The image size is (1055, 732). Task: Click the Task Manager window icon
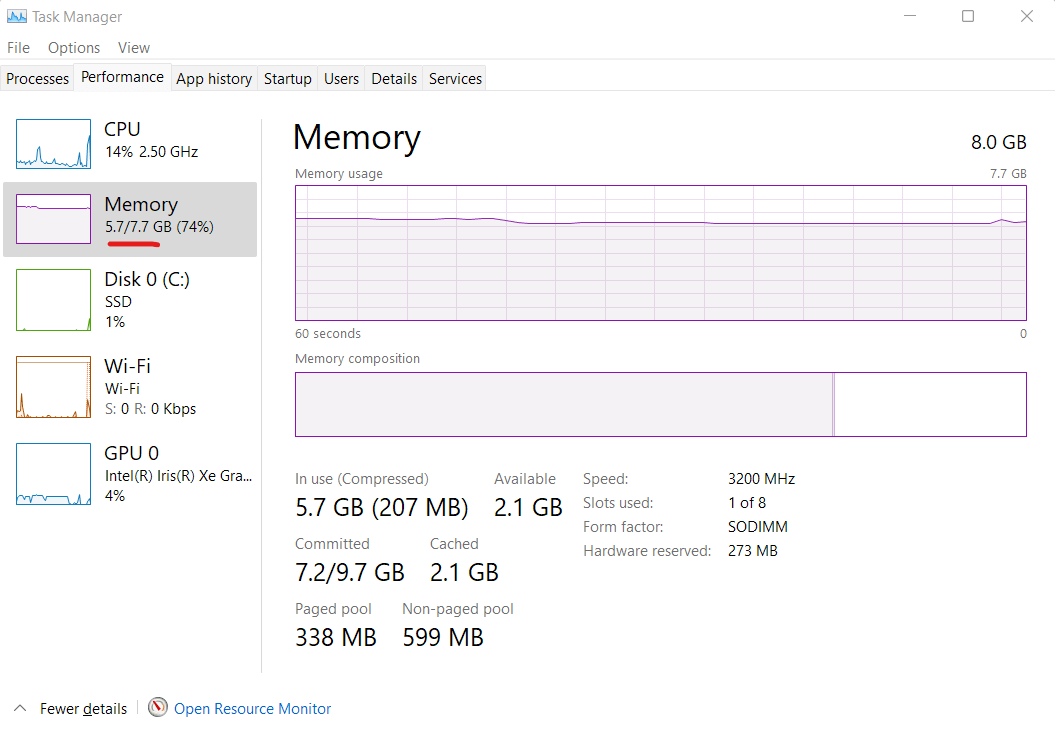click(x=18, y=16)
